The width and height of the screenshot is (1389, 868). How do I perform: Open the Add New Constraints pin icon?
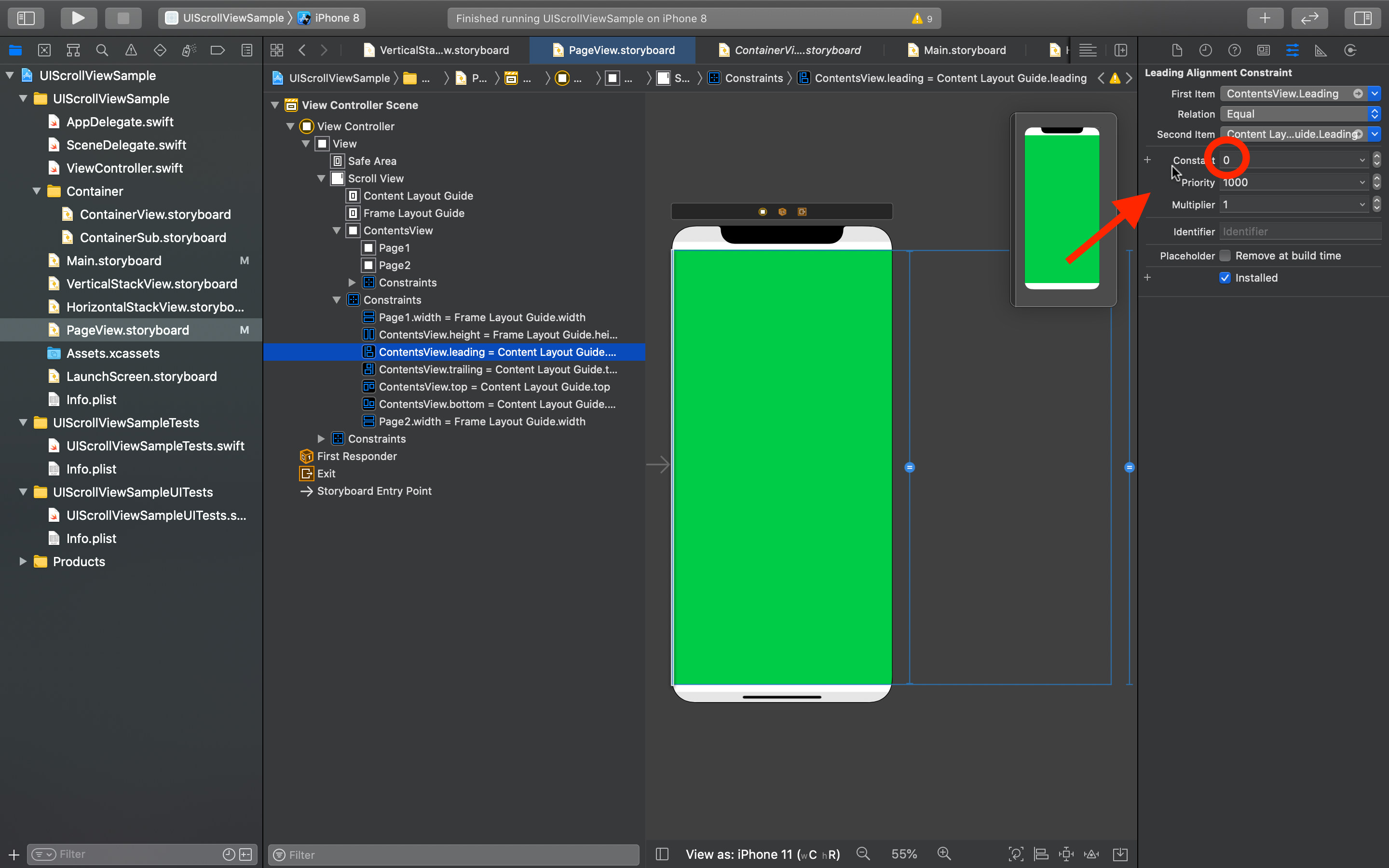click(1066, 854)
